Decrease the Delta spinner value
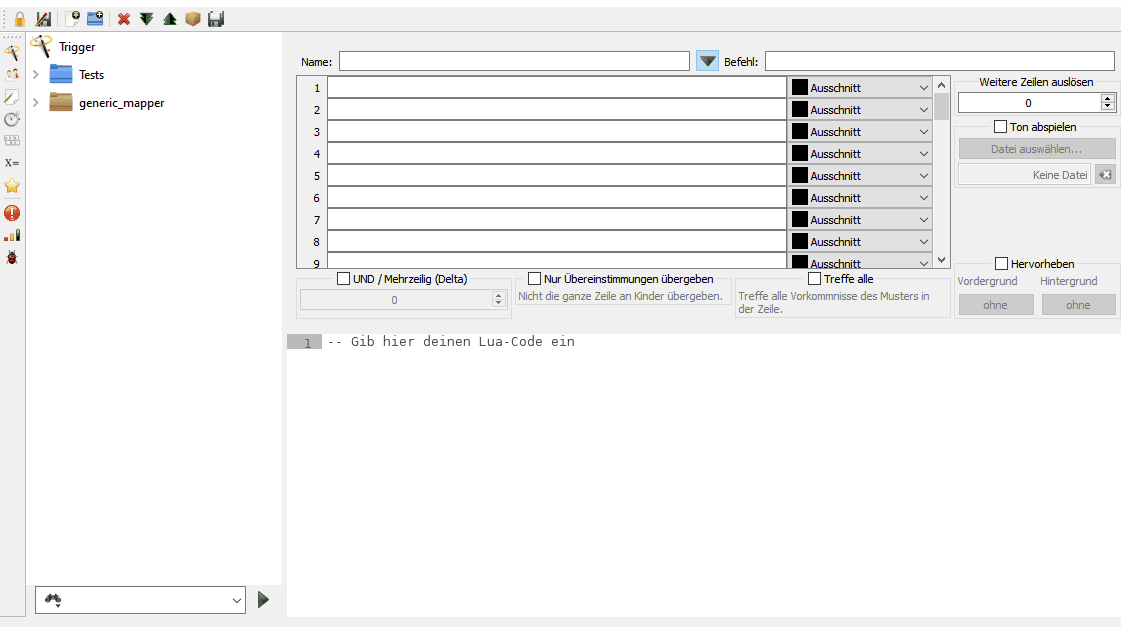 point(498,304)
